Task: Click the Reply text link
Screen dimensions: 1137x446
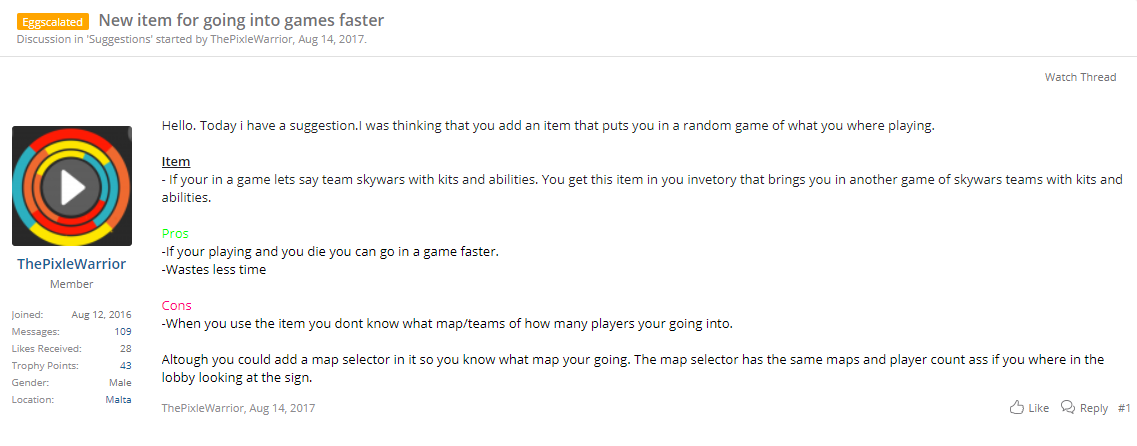Action: pos(1093,408)
